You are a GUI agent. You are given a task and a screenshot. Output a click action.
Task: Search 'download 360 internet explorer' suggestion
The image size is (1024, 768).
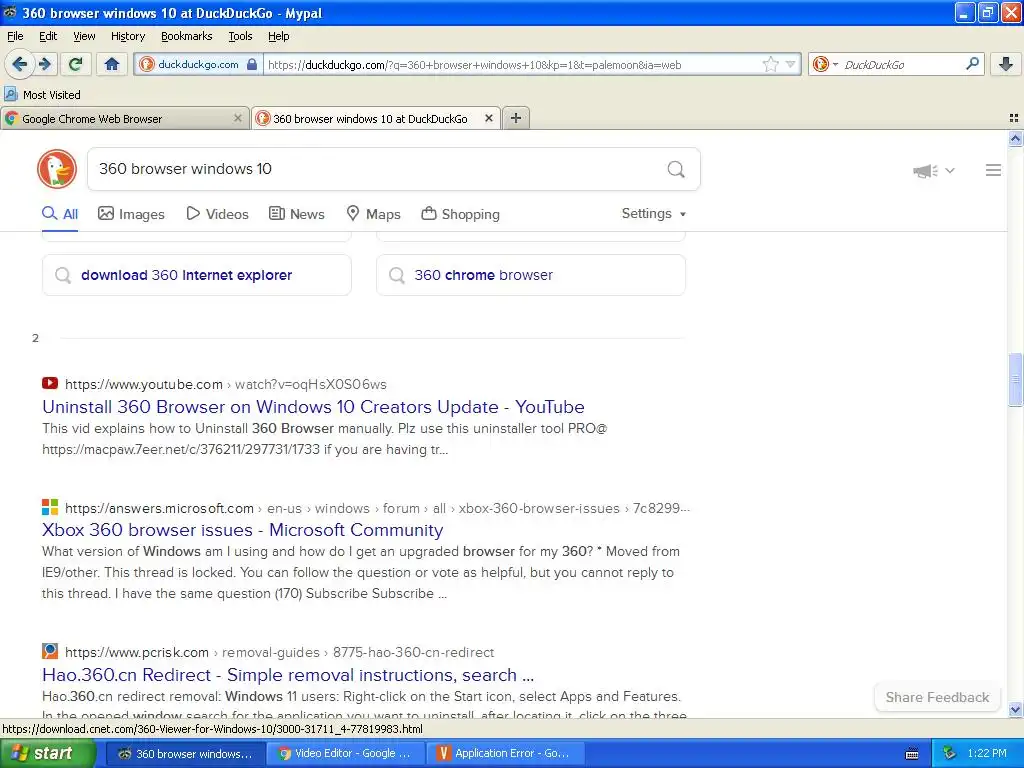click(197, 275)
